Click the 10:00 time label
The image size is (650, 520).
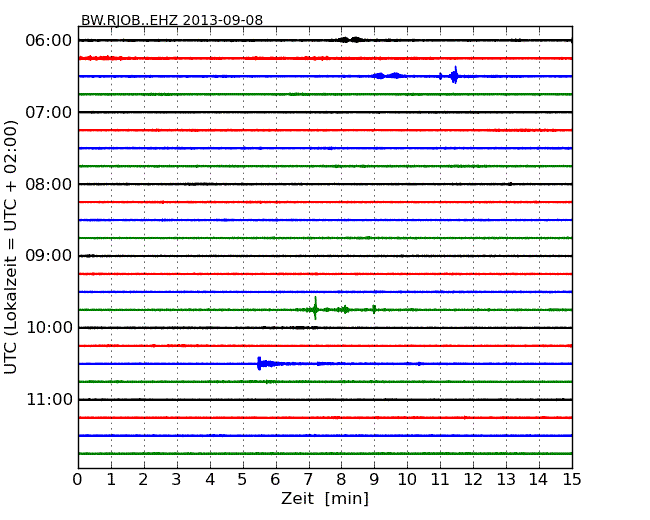tap(49, 328)
